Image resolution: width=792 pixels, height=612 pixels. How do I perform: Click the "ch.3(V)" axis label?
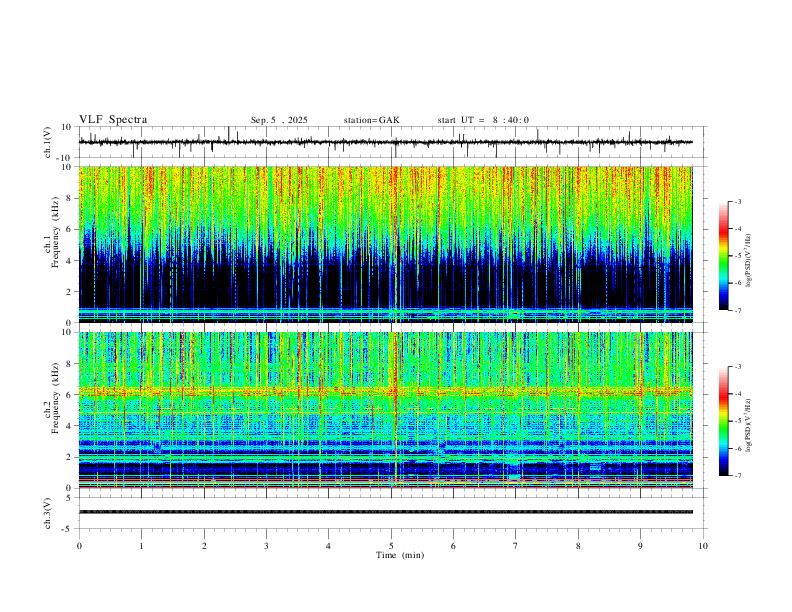point(47,514)
